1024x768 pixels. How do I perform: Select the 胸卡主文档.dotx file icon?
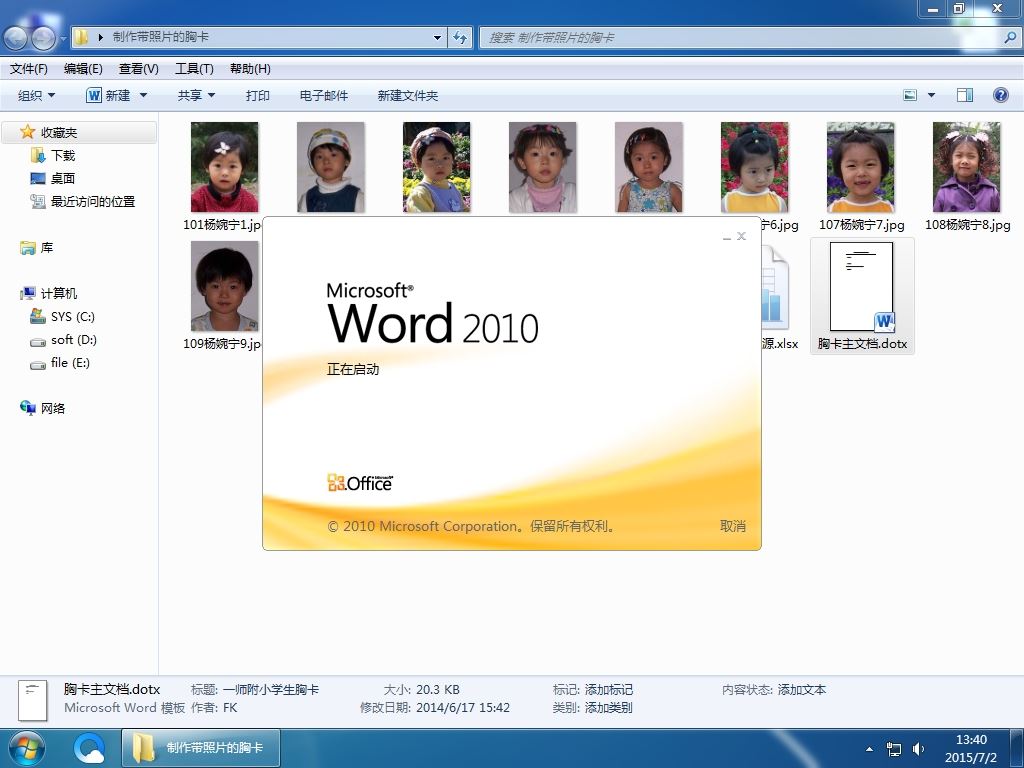point(861,286)
